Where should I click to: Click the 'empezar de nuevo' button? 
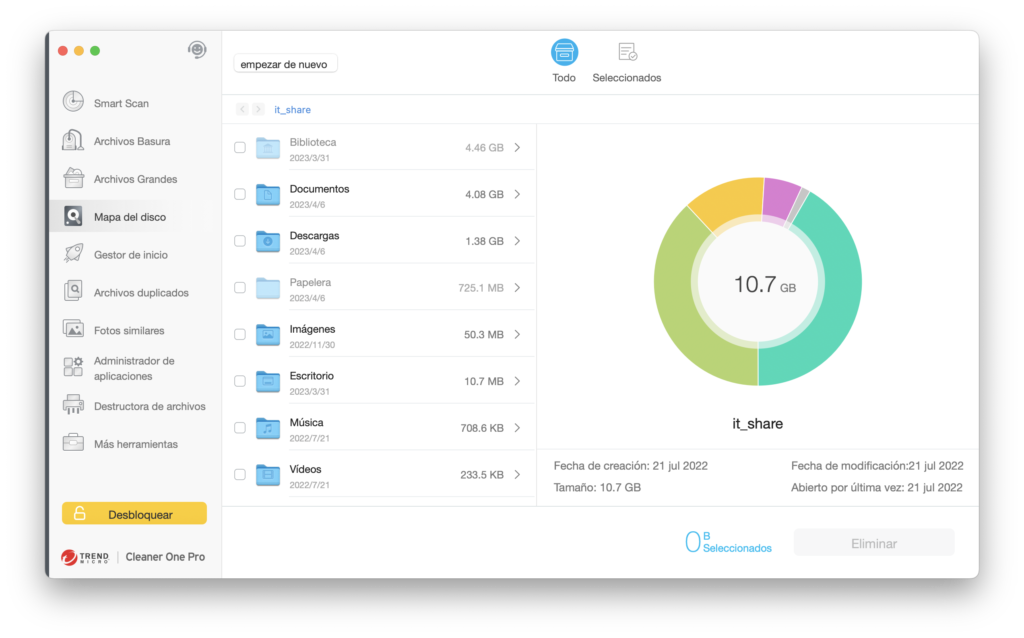click(285, 64)
